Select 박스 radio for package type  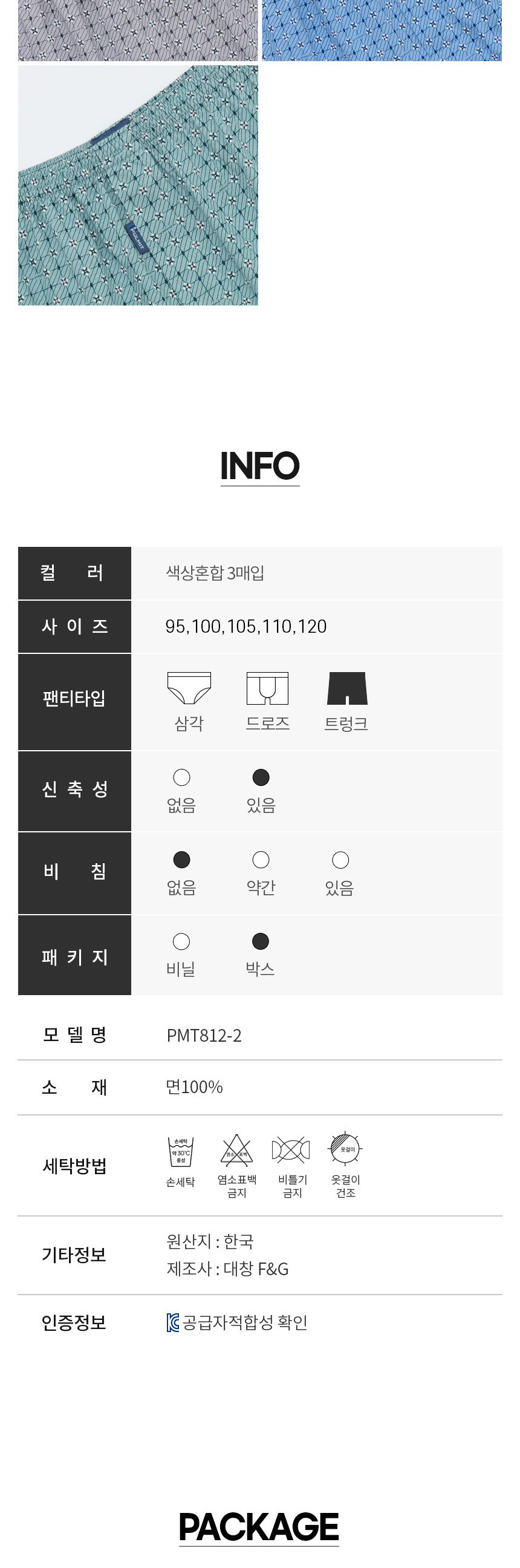[261, 942]
